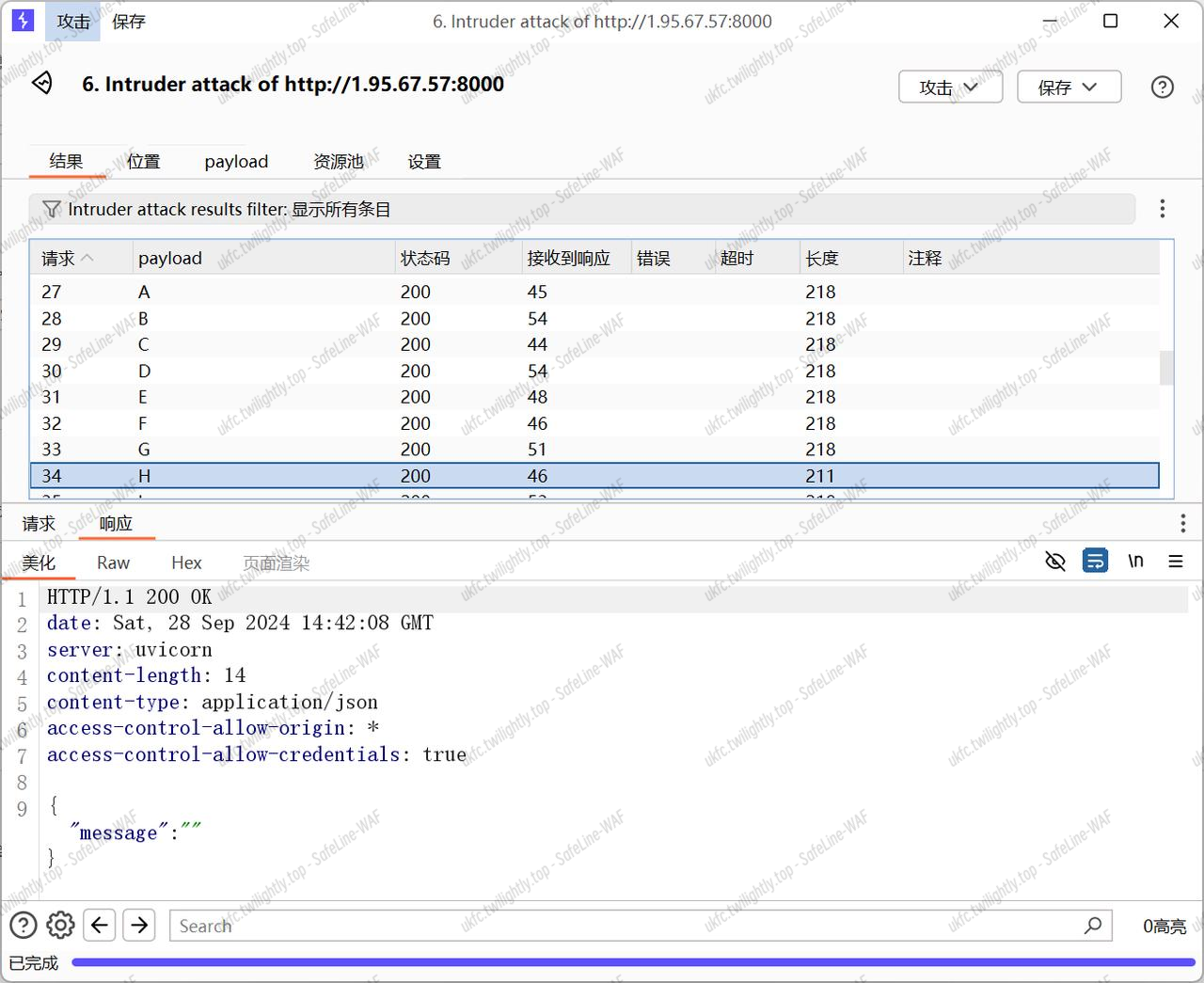
Task: Go to previous search match arrow
Action: click(x=100, y=926)
